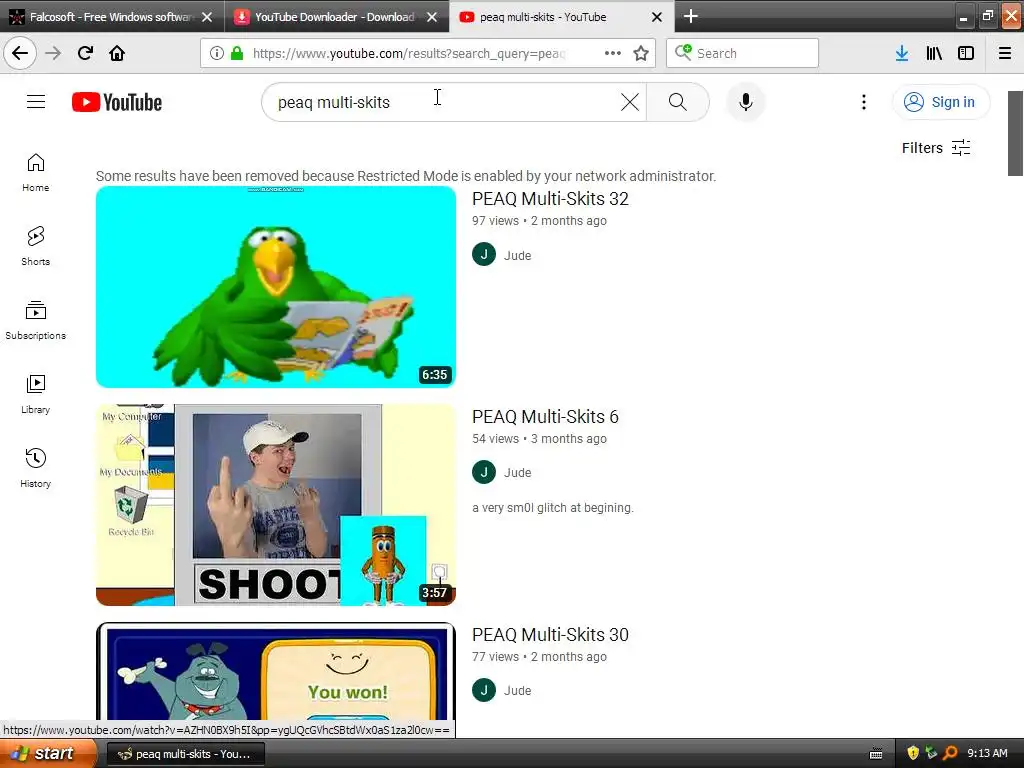Go back using Firefox back arrow
Screen dimensions: 1024x768
click(20, 53)
